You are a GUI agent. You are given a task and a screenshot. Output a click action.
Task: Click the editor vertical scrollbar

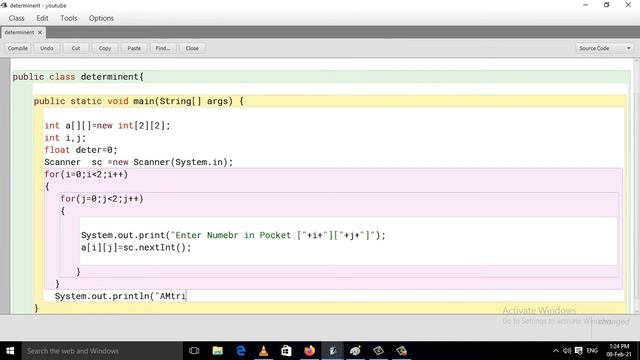pyautogui.click(x=636, y=186)
